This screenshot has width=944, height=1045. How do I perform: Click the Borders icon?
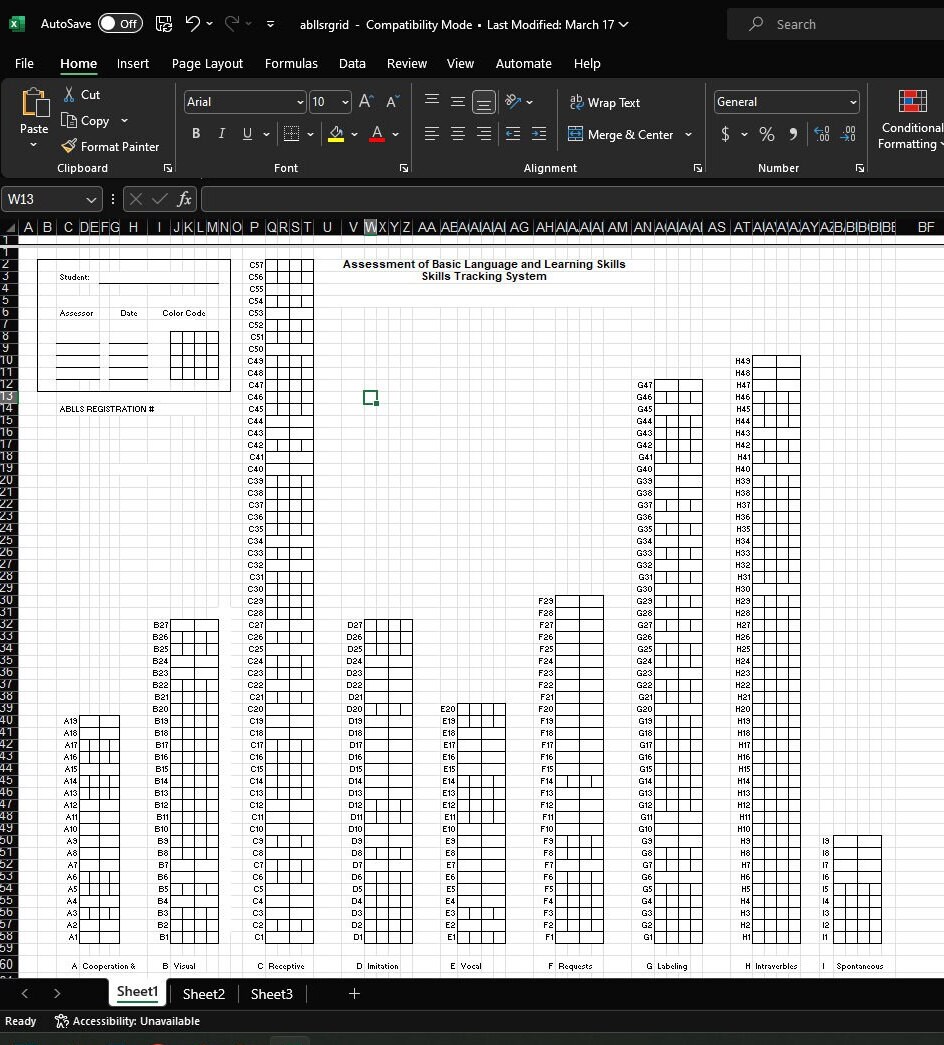tap(291, 133)
